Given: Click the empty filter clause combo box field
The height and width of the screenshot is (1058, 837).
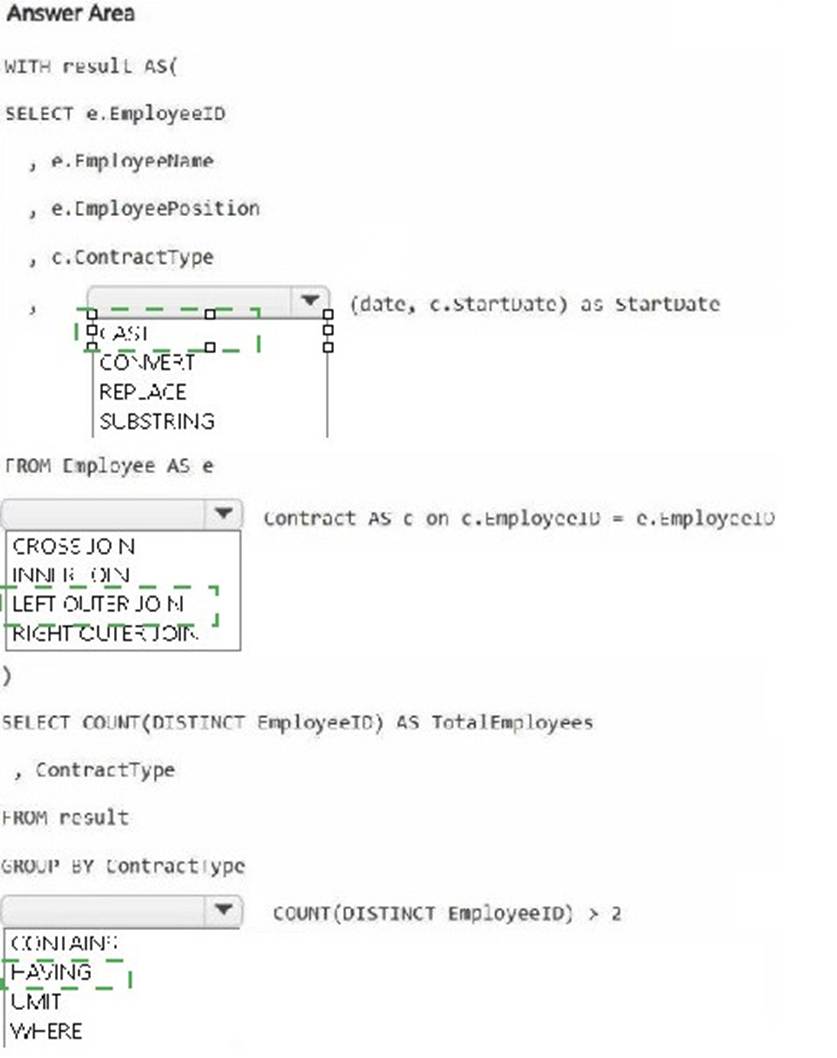Looking at the screenshot, I should 103,910.
